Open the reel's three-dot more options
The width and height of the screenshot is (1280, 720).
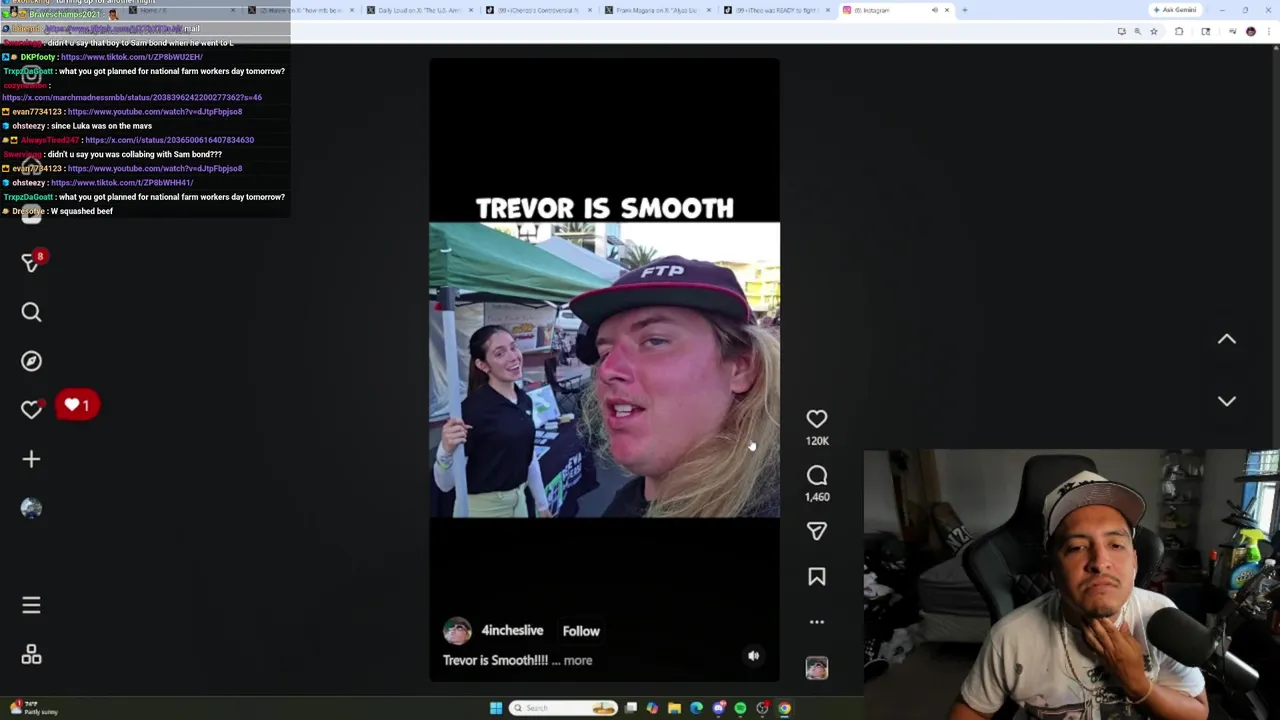point(817,622)
